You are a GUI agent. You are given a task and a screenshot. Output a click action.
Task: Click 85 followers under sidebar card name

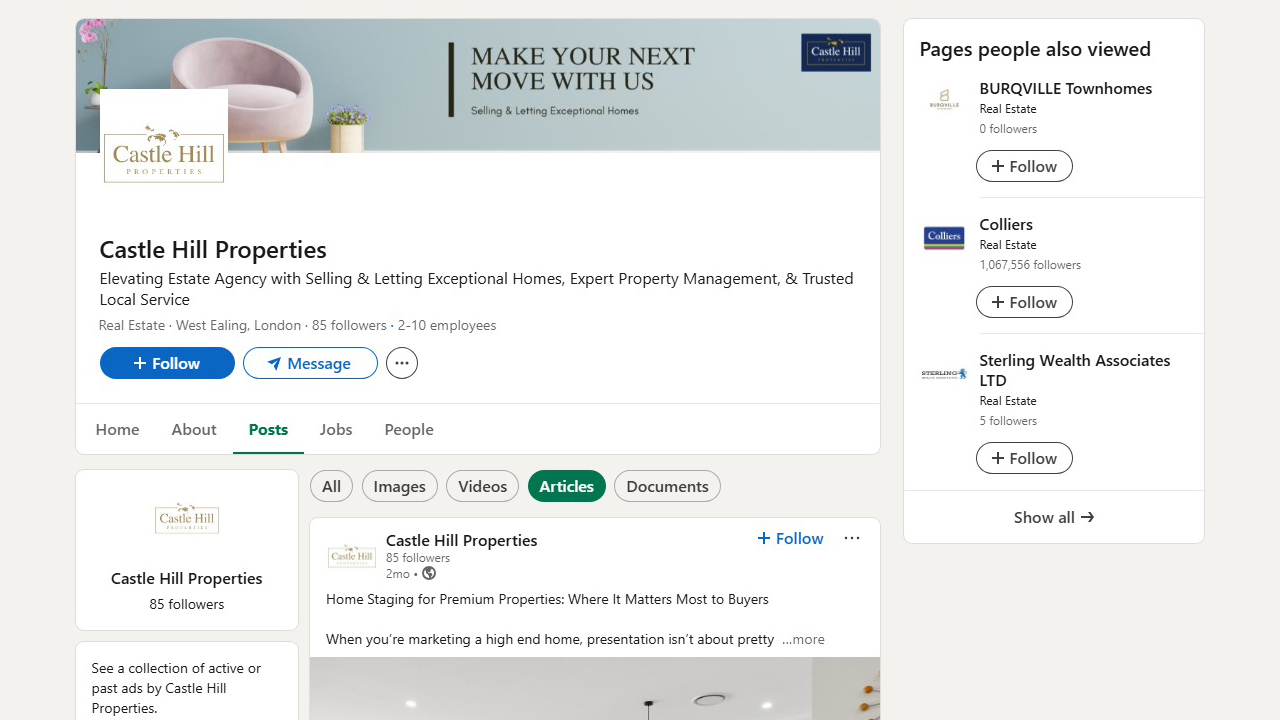(187, 604)
